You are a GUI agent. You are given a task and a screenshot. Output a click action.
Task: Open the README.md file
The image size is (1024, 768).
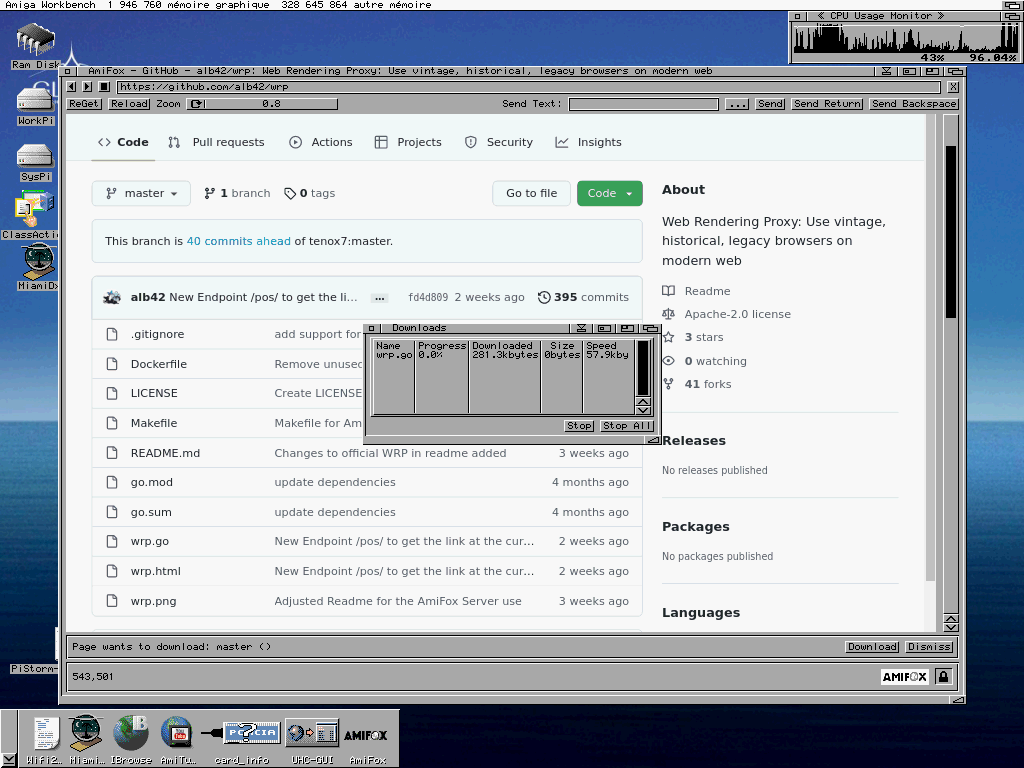click(165, 453)
